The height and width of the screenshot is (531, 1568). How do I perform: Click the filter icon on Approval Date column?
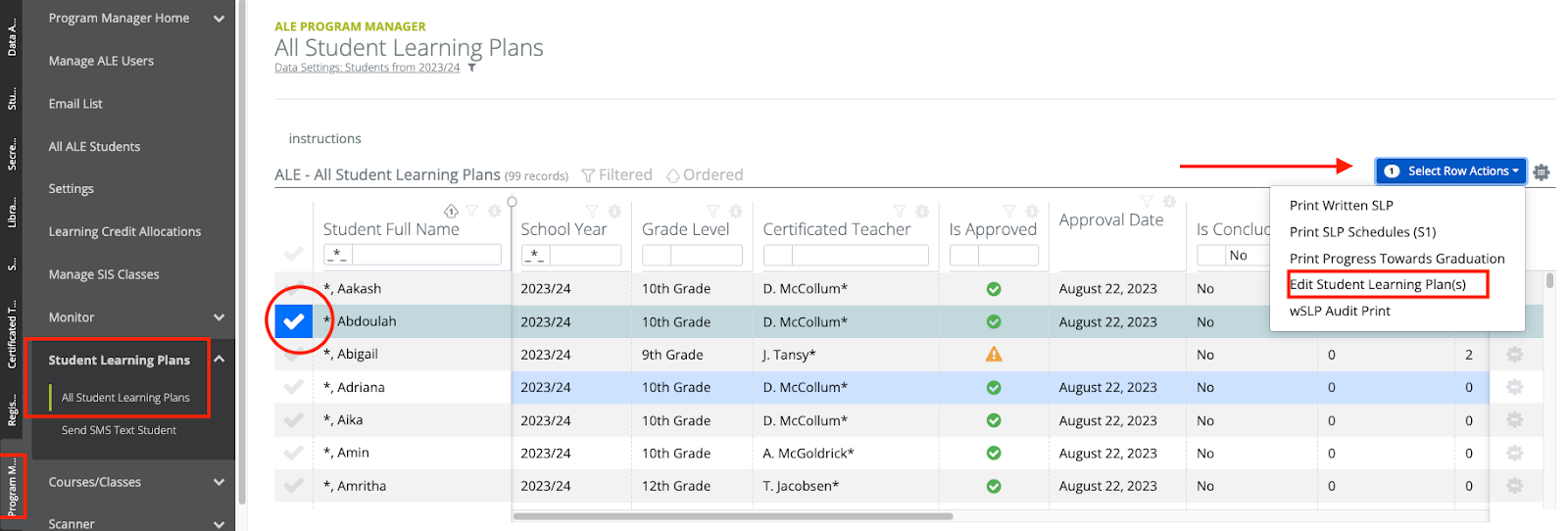coord(1147,202)
